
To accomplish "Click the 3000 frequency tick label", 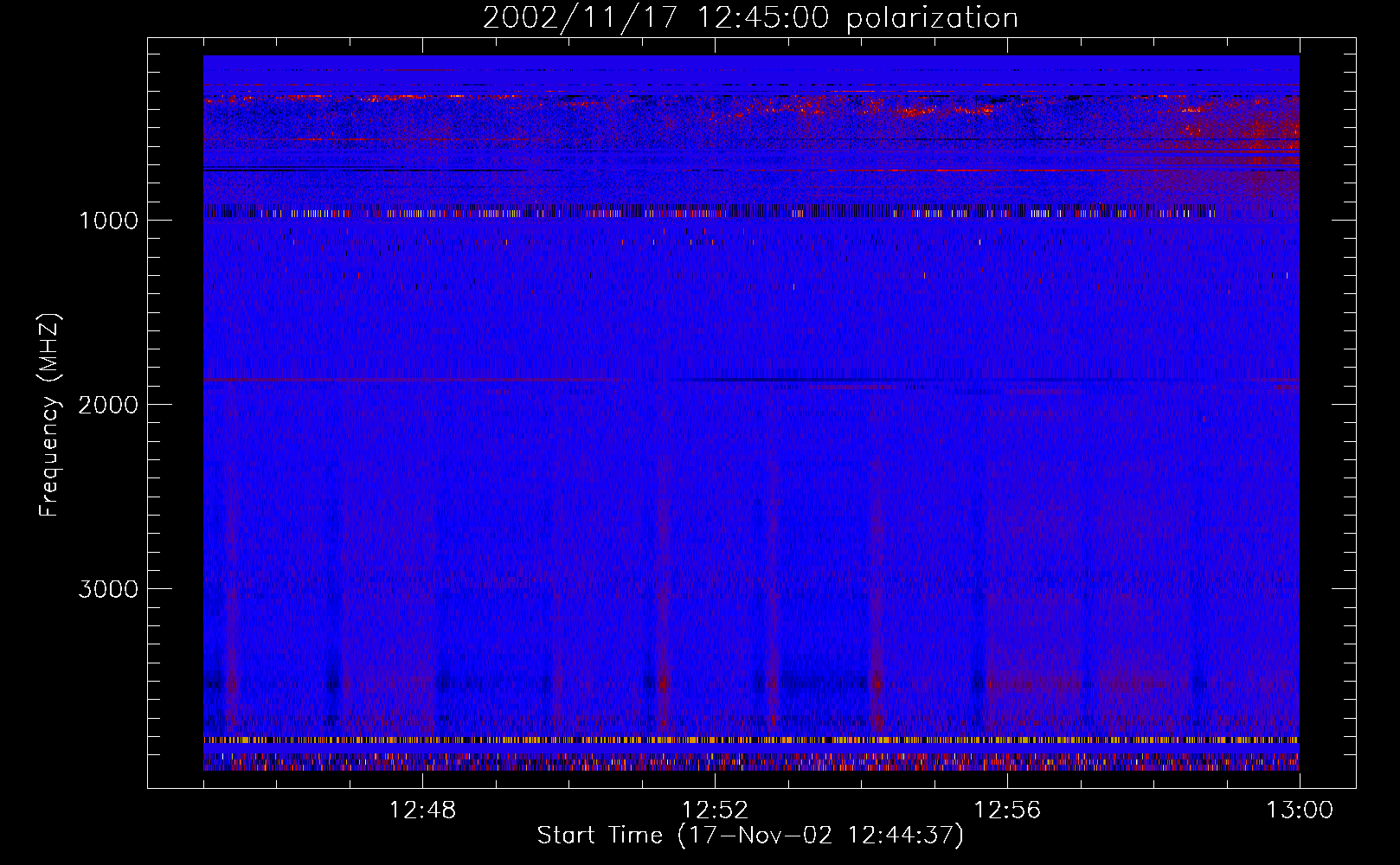I will click(108, 589).
